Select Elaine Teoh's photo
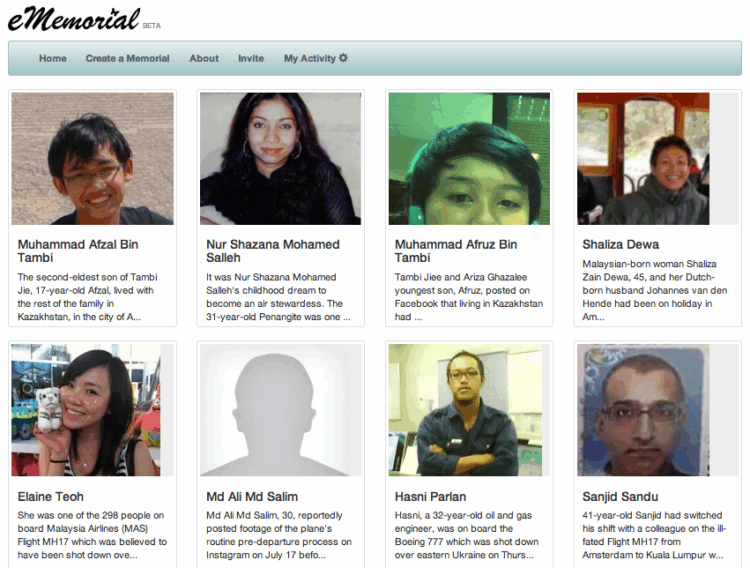 point(86,410)
